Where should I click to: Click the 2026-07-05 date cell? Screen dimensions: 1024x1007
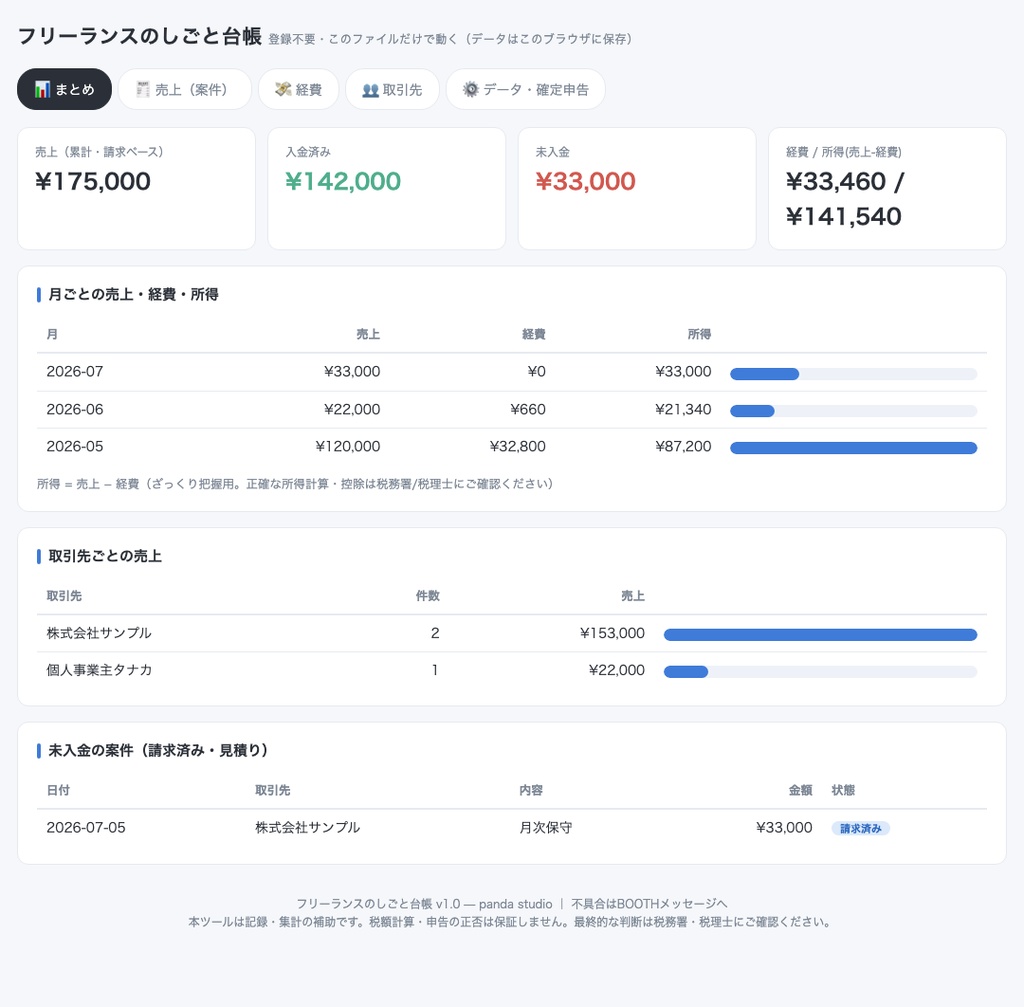point(86,827)
